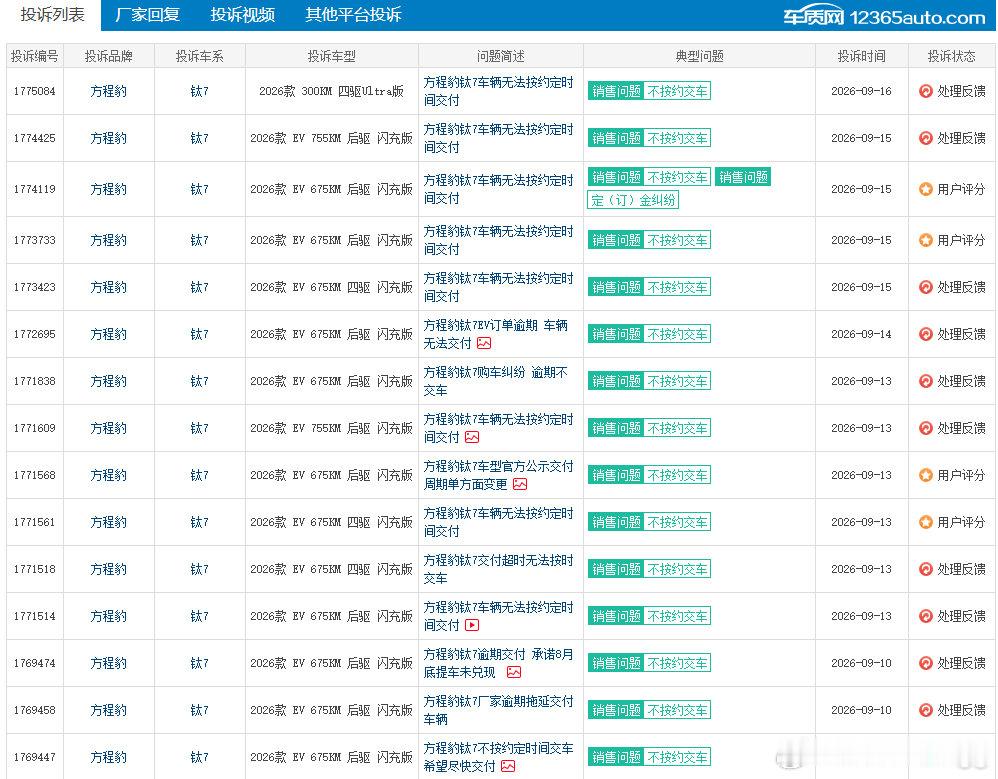The width and height of the screenshot is (998, 779).
Task: Open complaint 方程豹钛7厂家逾期拖延交付车辆
Action: pos(498,710)
